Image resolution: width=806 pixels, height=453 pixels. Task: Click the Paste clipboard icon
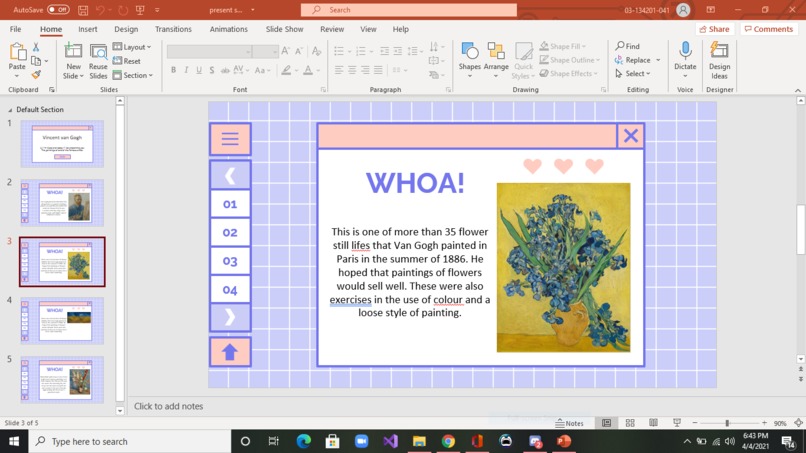point(17,52)
